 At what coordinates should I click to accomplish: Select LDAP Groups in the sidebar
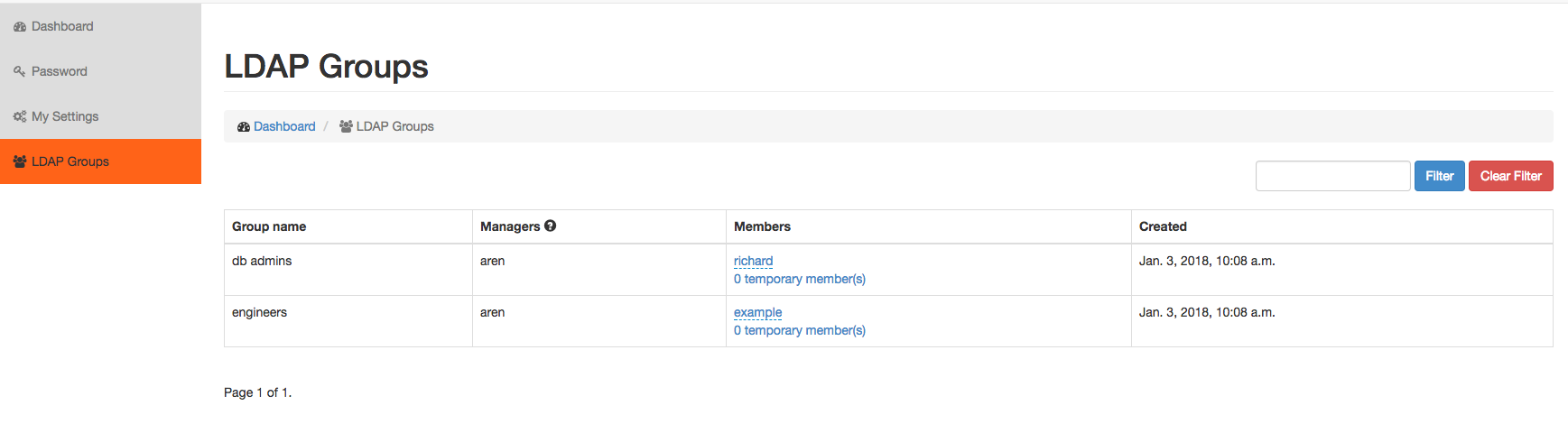click(100, 161)
